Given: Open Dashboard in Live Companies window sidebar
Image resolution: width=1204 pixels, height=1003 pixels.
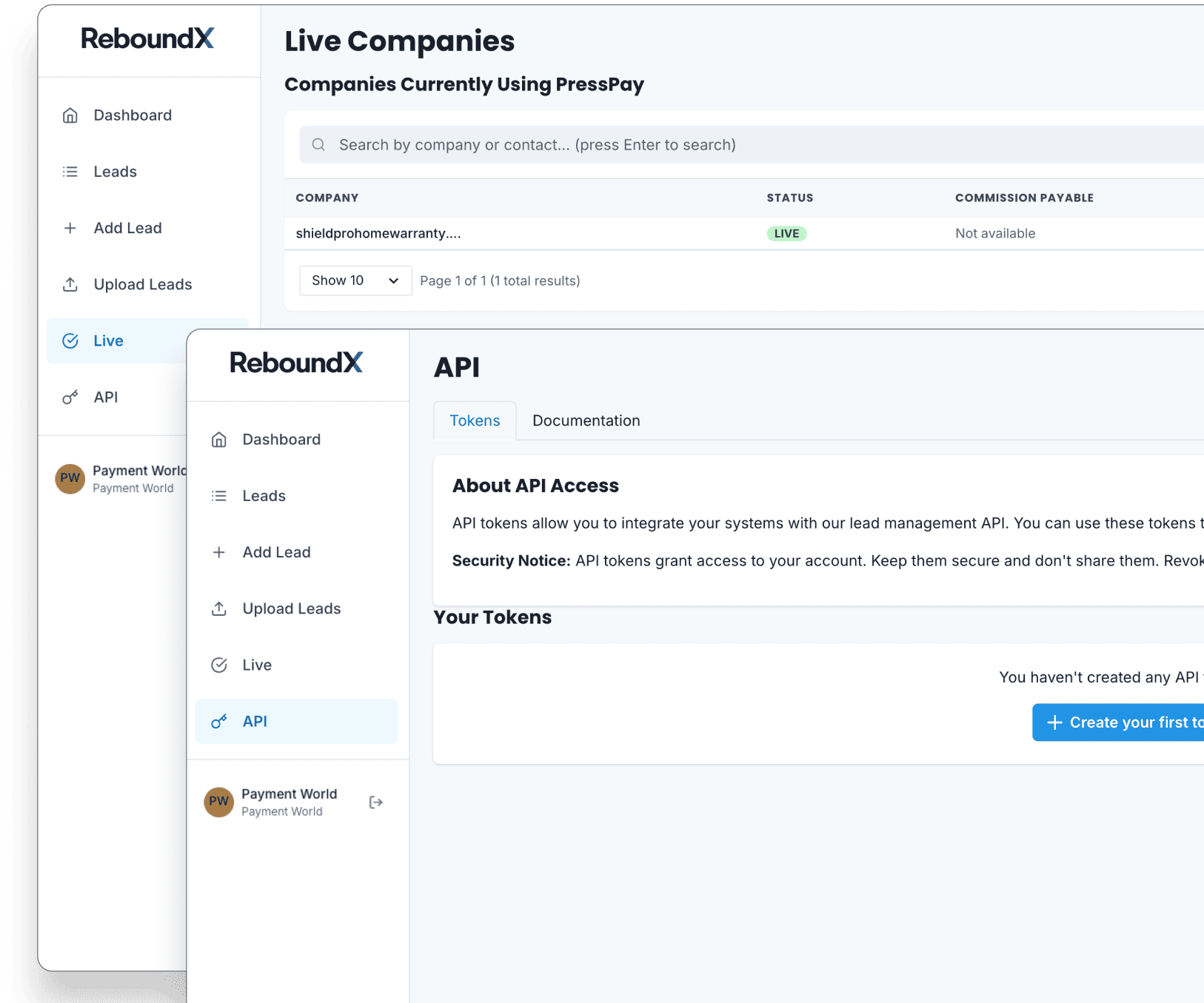Looking at the screenshot, I should coord(147,115).
